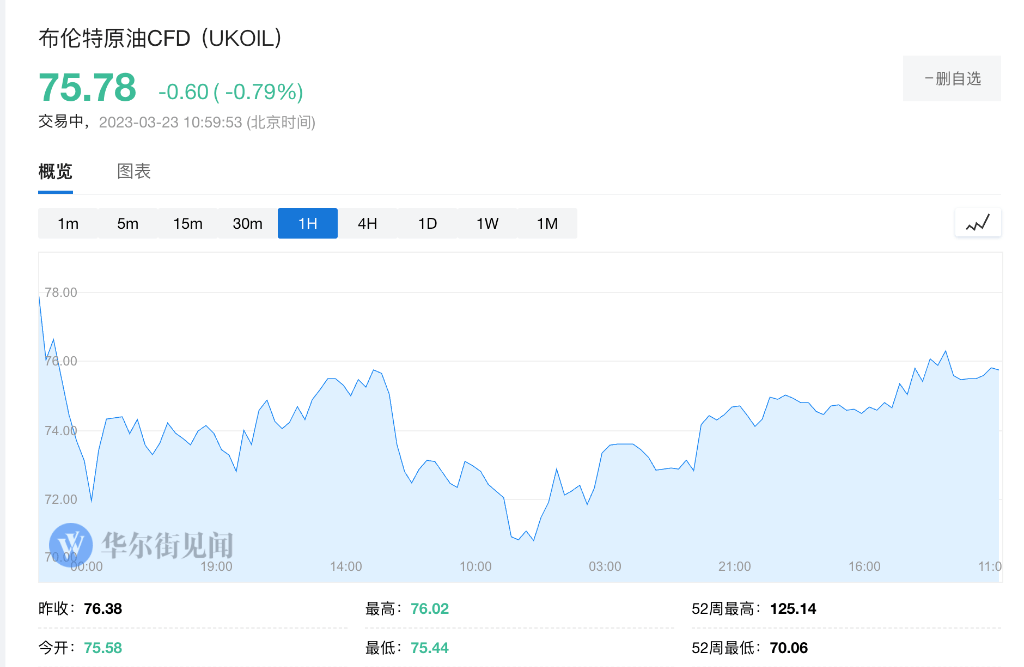The width and height of the screenshot is (1024, 667).
Task: Click the chart peak near 16:00
Action: point(945,351)
